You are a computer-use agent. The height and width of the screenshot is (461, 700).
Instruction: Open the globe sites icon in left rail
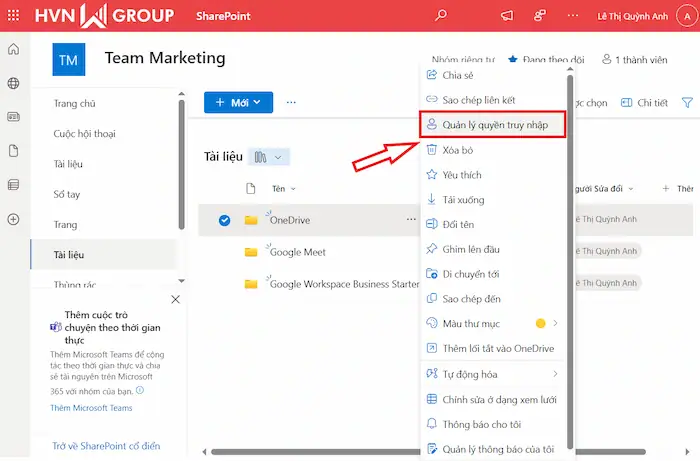13,83
